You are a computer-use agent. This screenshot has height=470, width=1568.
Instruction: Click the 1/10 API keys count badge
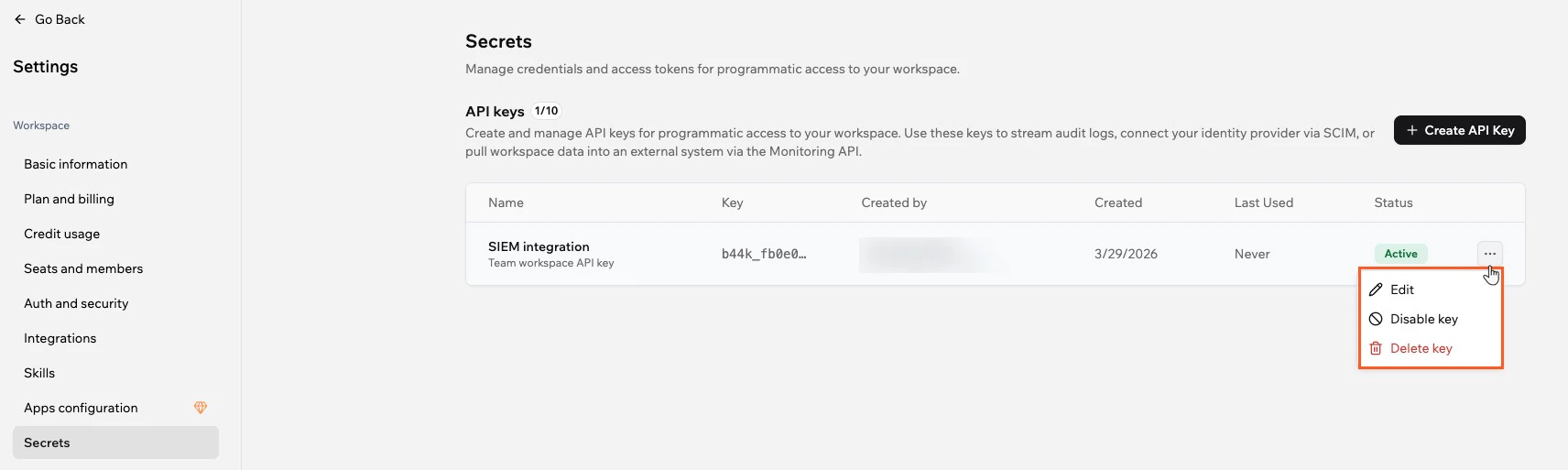coord(546,111)
